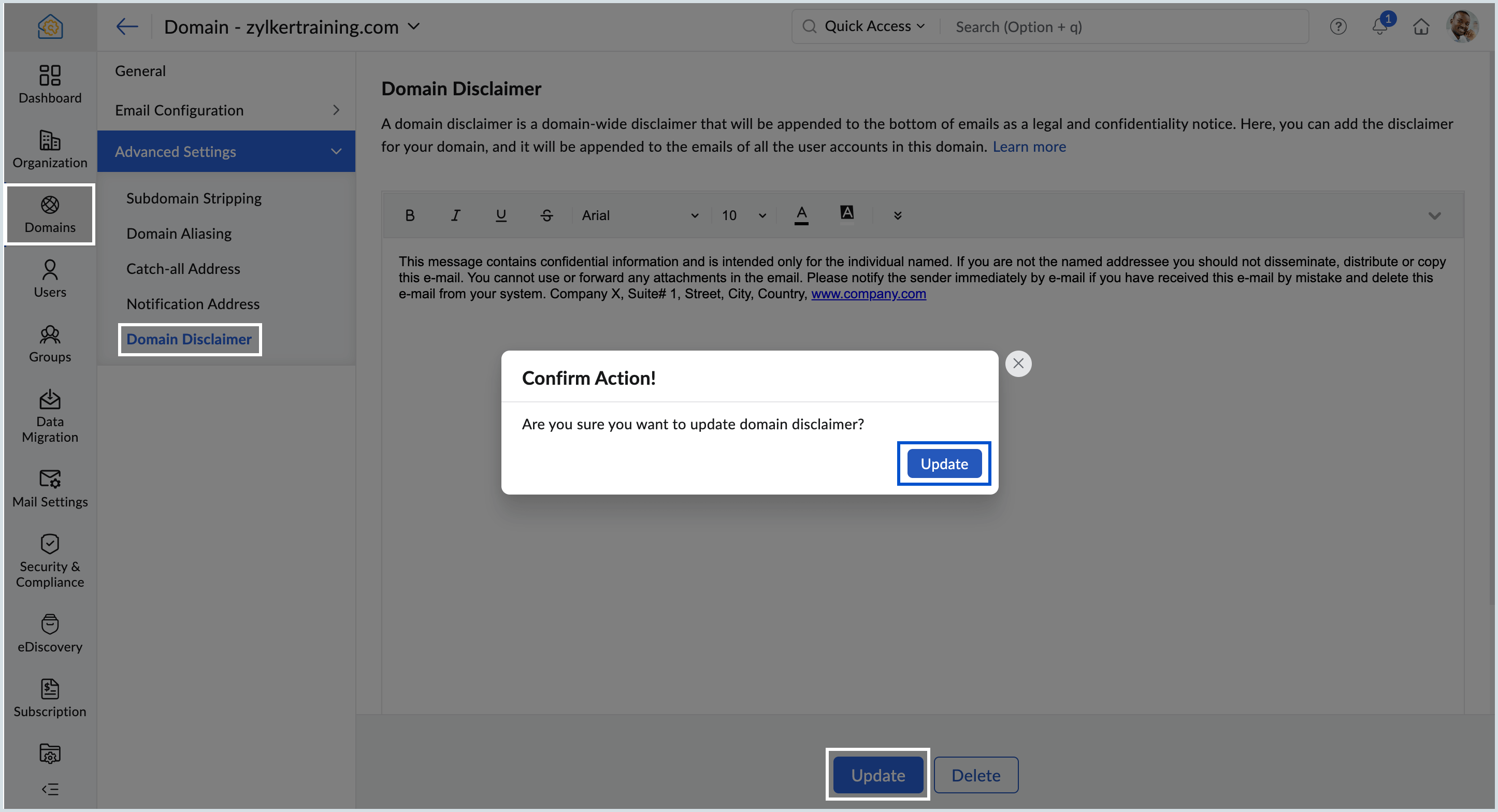Open the Dashboard section in sidebar

(49, 84)
